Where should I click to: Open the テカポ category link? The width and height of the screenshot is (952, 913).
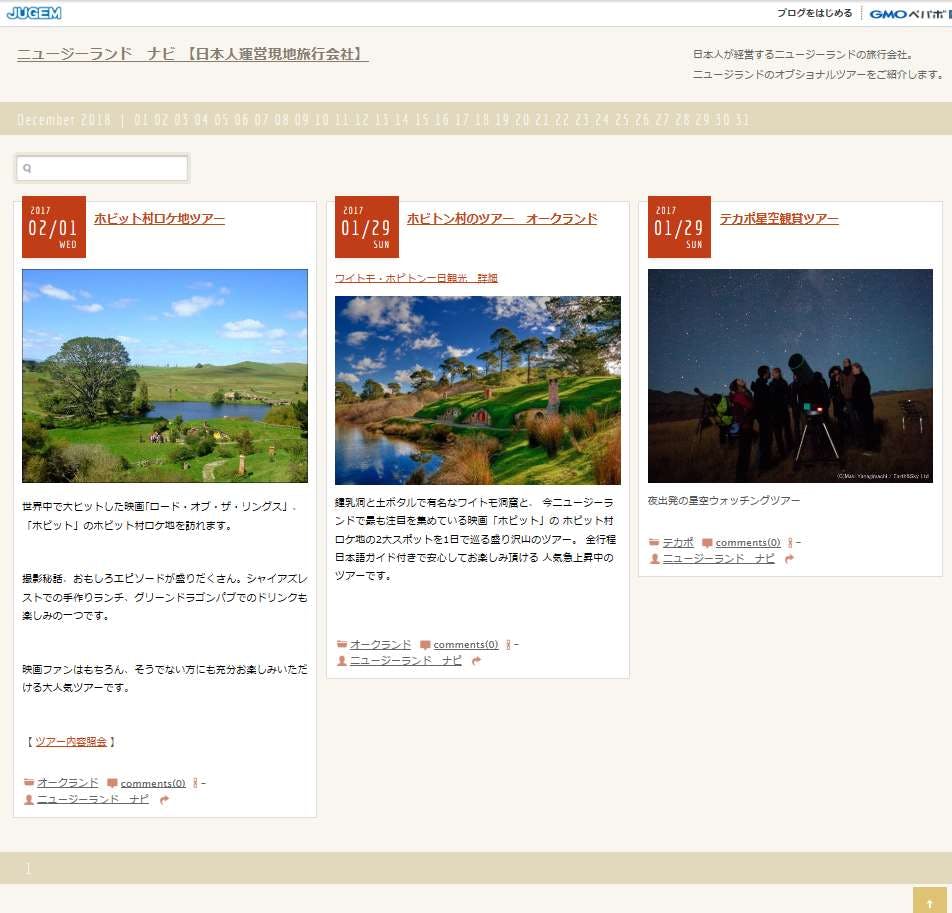[678, 543]
